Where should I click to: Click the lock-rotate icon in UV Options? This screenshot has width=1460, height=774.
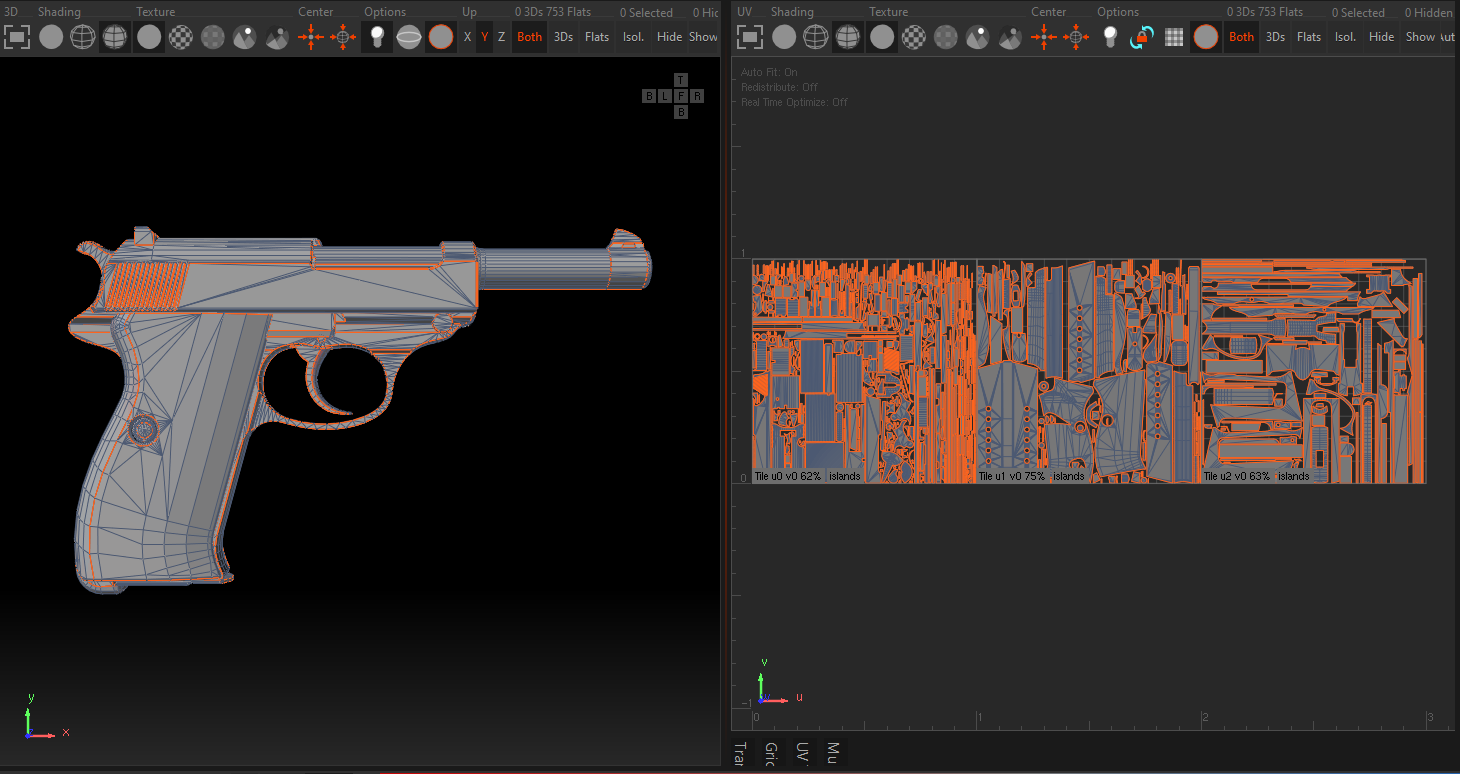[1141, 37]
